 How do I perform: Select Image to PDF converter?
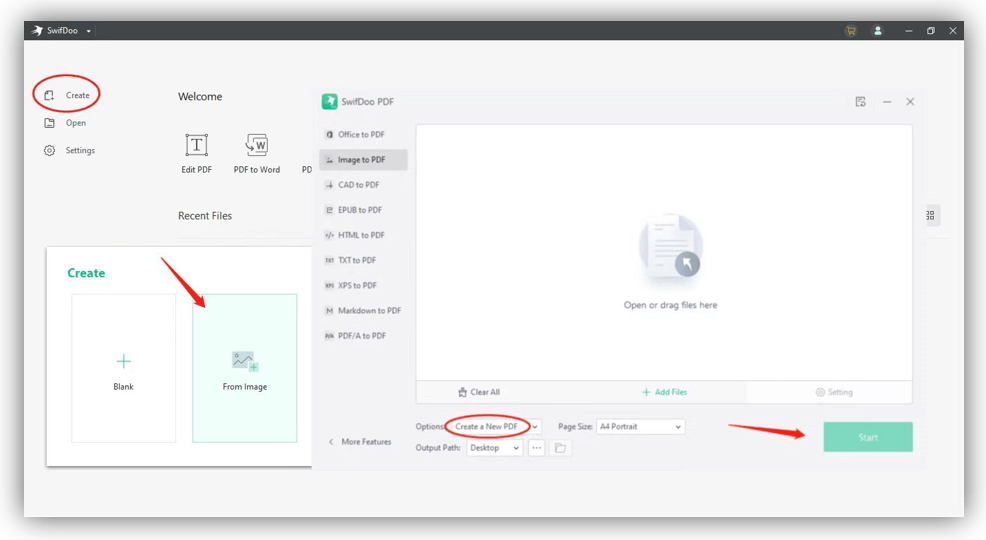(x=363, y=160)
